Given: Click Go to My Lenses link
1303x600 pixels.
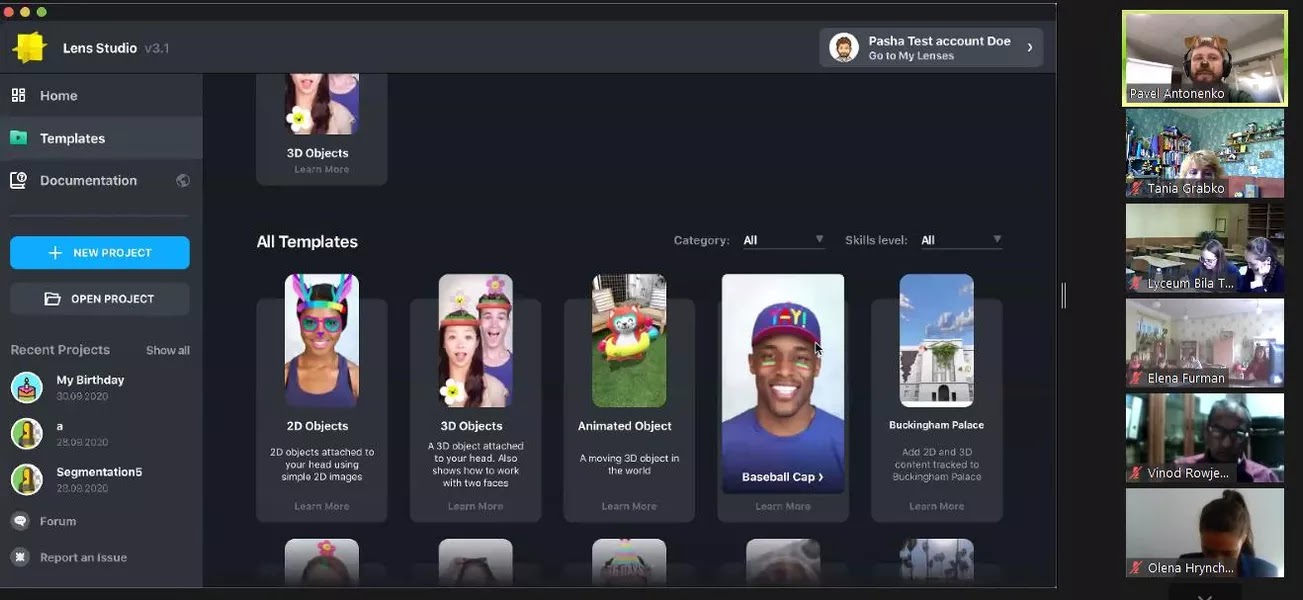Looking at the screenshot, I should (x=911, y=56).
